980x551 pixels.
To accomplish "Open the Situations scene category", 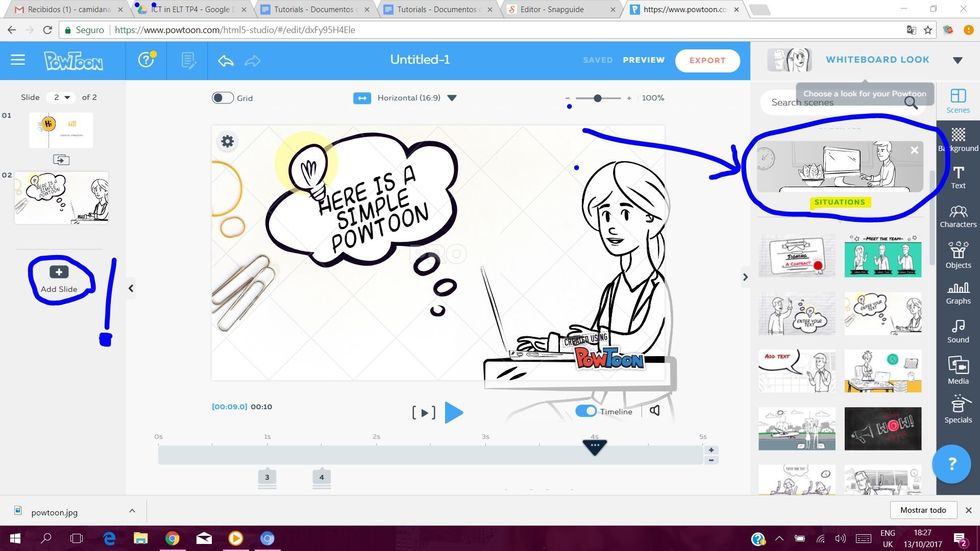I will (x=839, y=167).
